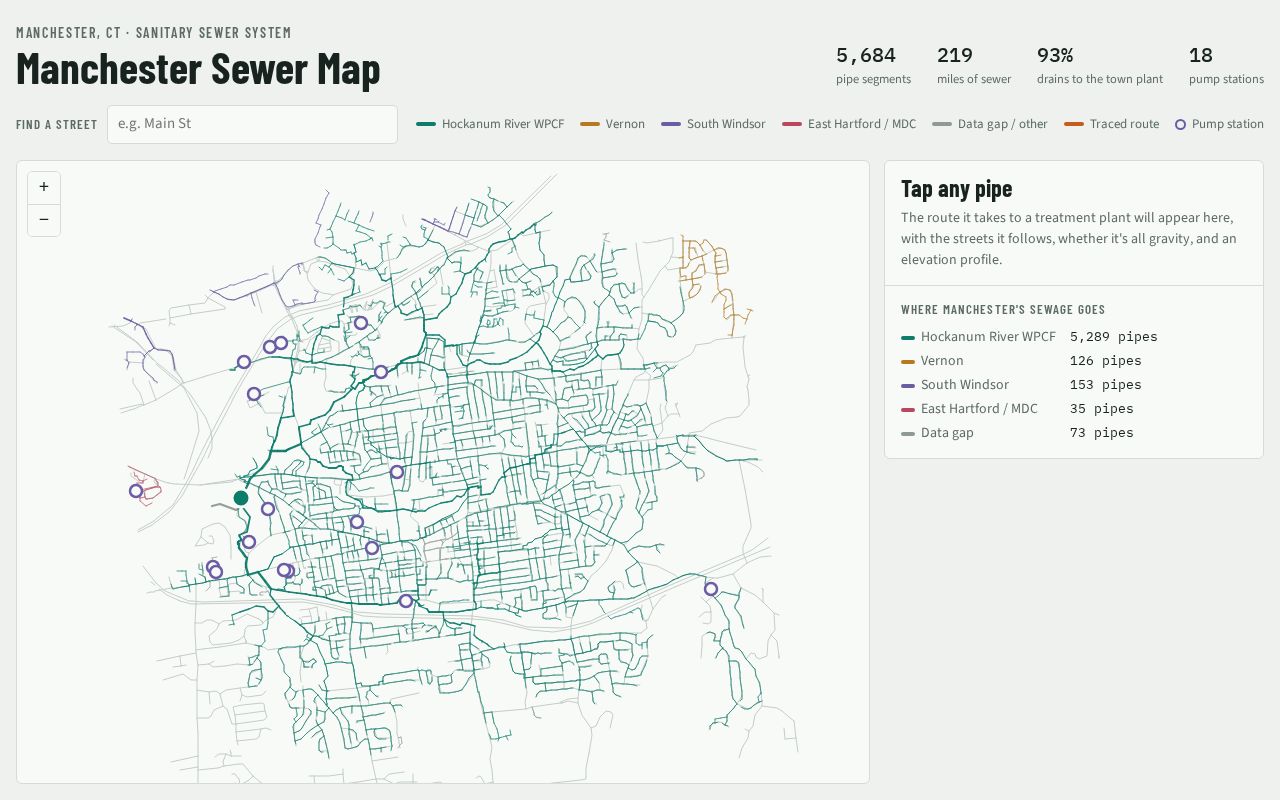Click the Hockanum River WPCF entry in the top legend
Viewport: 1280px width, 800px height.
click(490, 124)
